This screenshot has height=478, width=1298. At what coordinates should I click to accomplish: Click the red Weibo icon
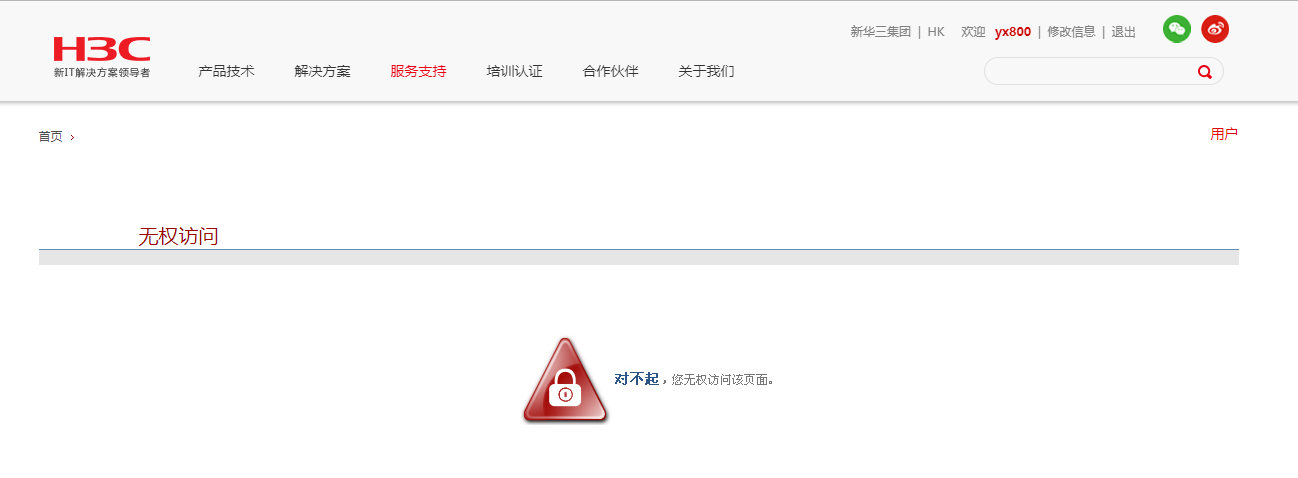point(1215,29)
